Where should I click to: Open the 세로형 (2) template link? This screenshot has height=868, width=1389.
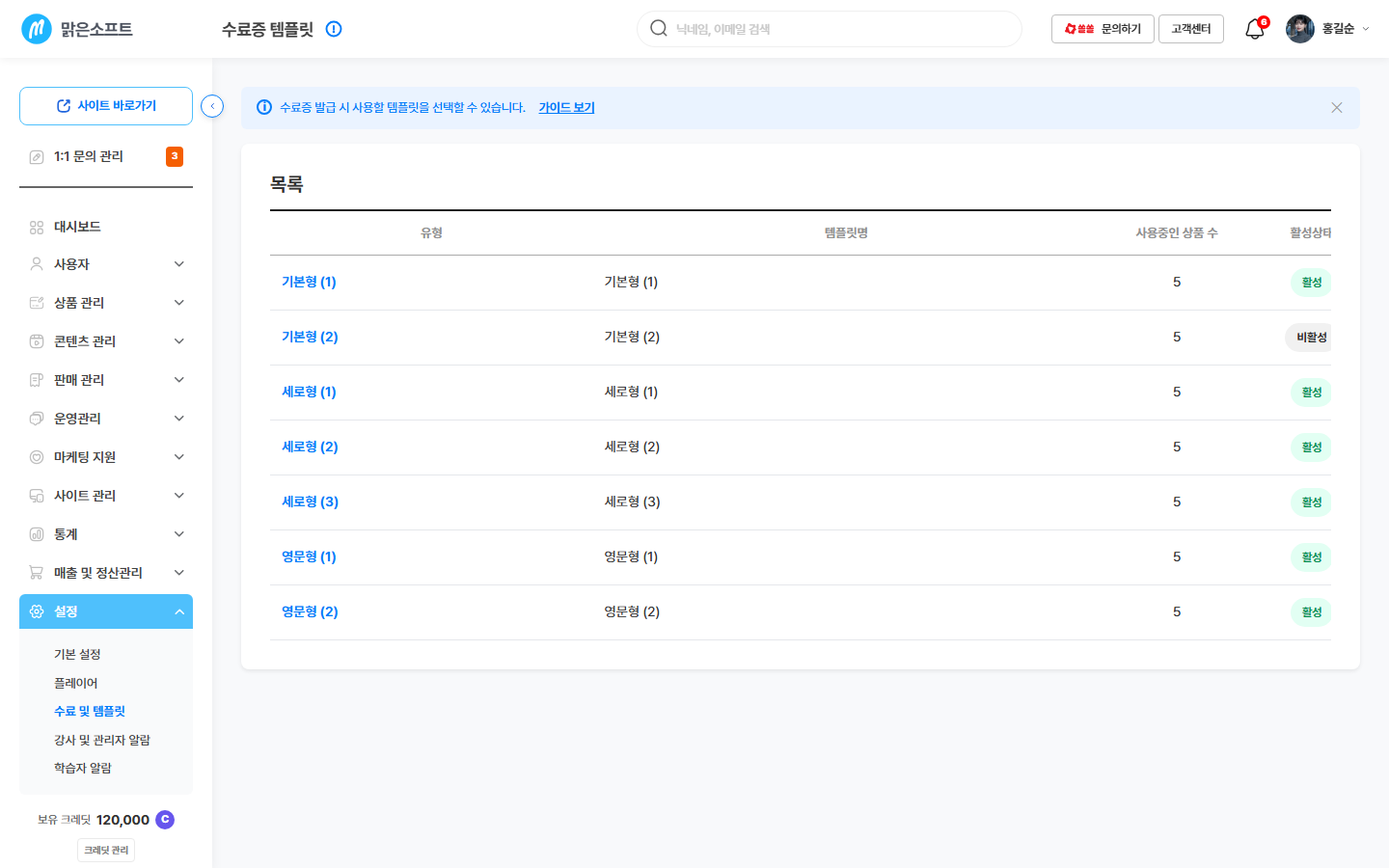coord(310,447)
